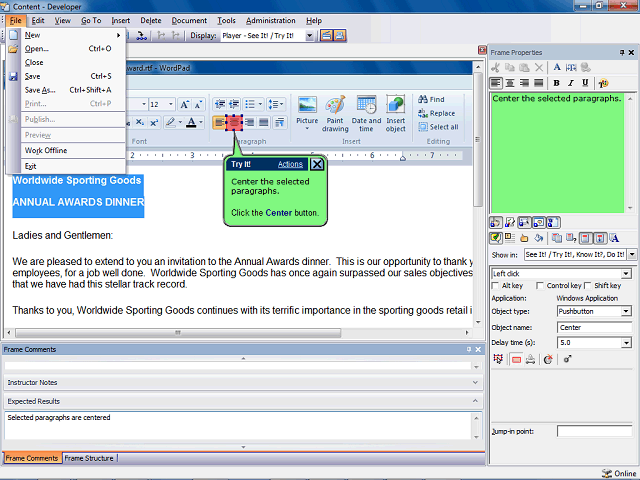640x480 pixels.
Task: Click the Underline button in Frame Properties
Action: (x=585, y=83)
